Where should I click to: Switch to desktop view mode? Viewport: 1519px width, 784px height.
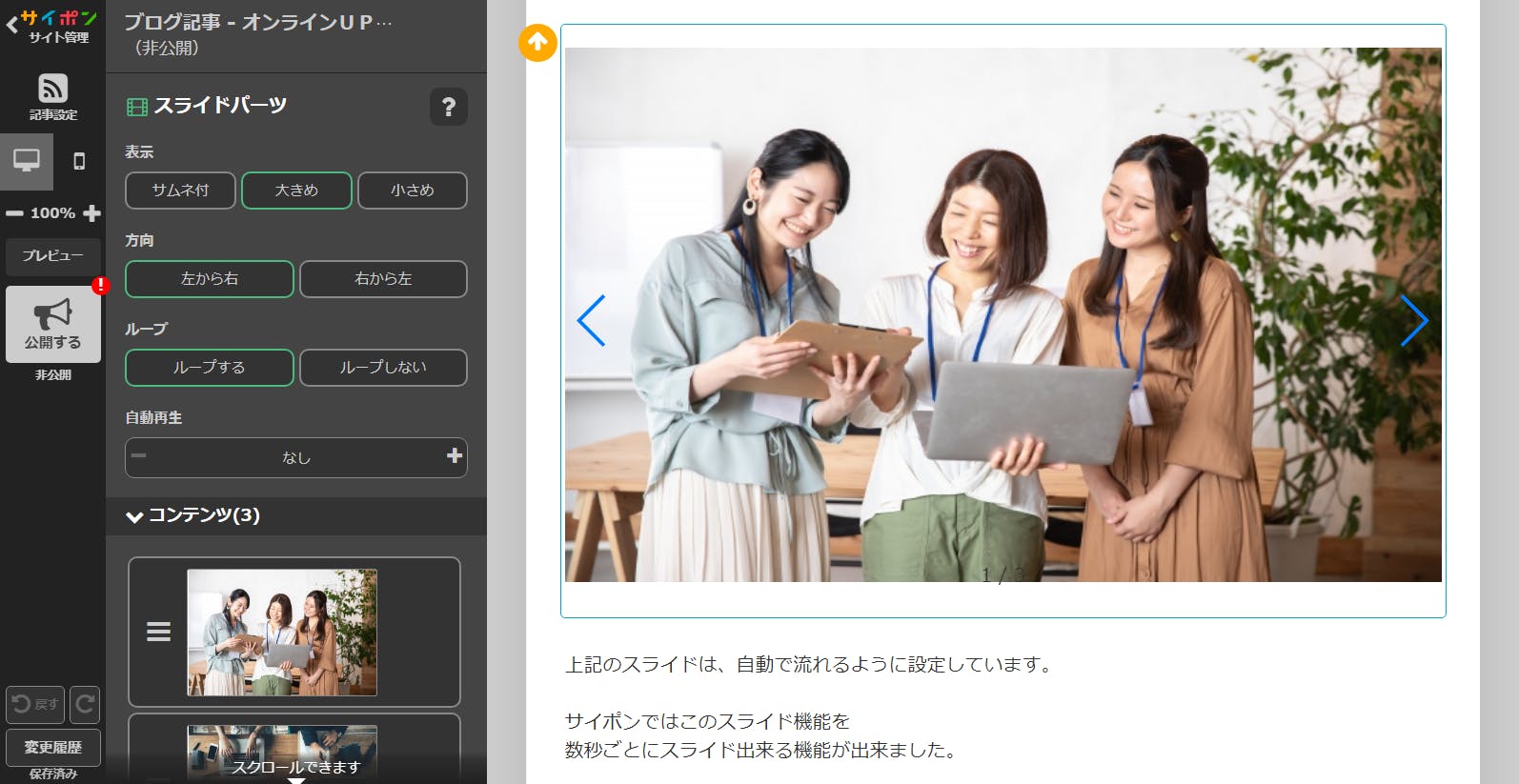click(27, 161)
